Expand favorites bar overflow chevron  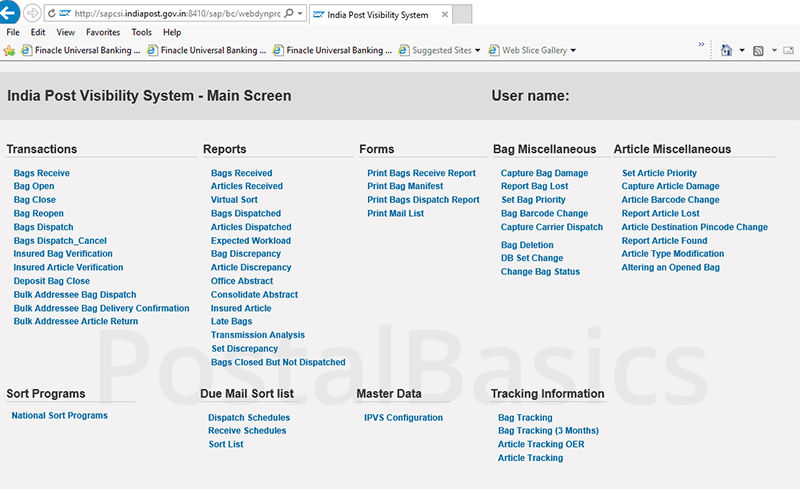(701, 45)
